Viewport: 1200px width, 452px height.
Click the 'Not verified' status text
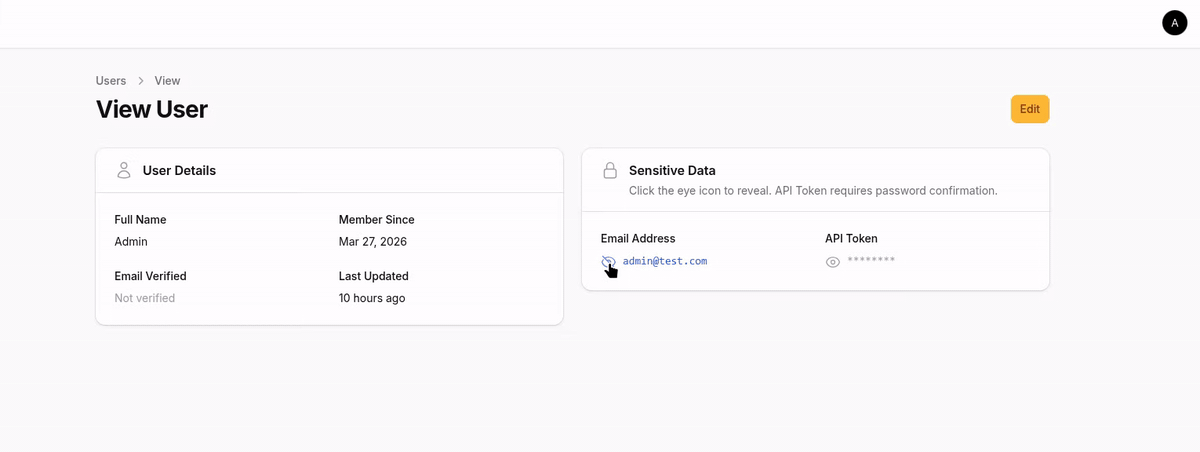coord(145,298)
